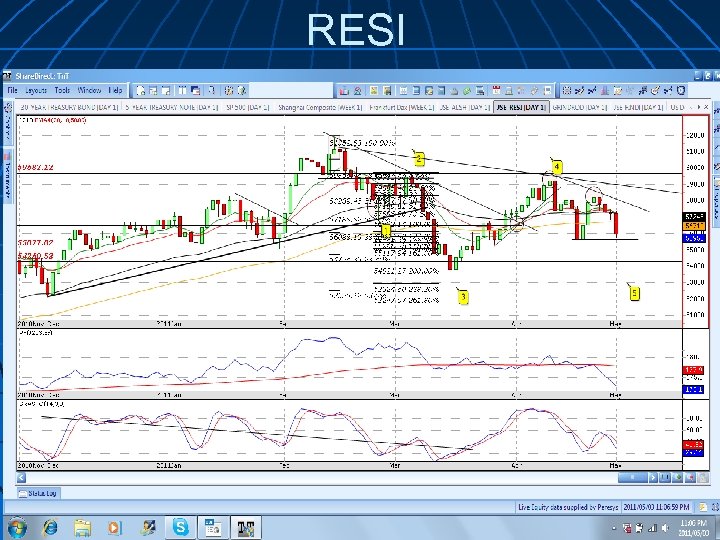Click the last icon of the second toolbar
The image size is (720, 540).
click(547, 90)
